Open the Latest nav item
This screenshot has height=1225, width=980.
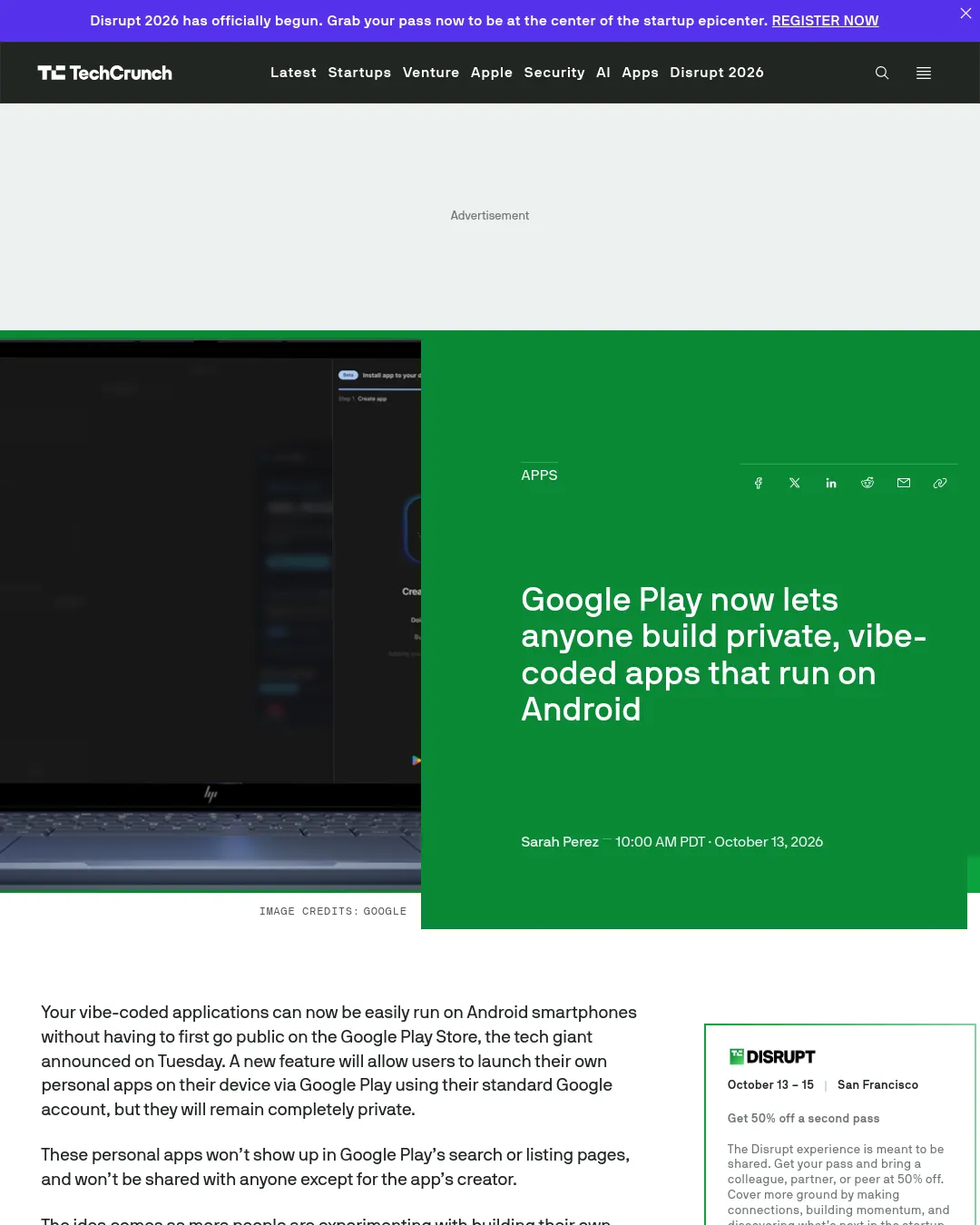click(x=293, y=73)
